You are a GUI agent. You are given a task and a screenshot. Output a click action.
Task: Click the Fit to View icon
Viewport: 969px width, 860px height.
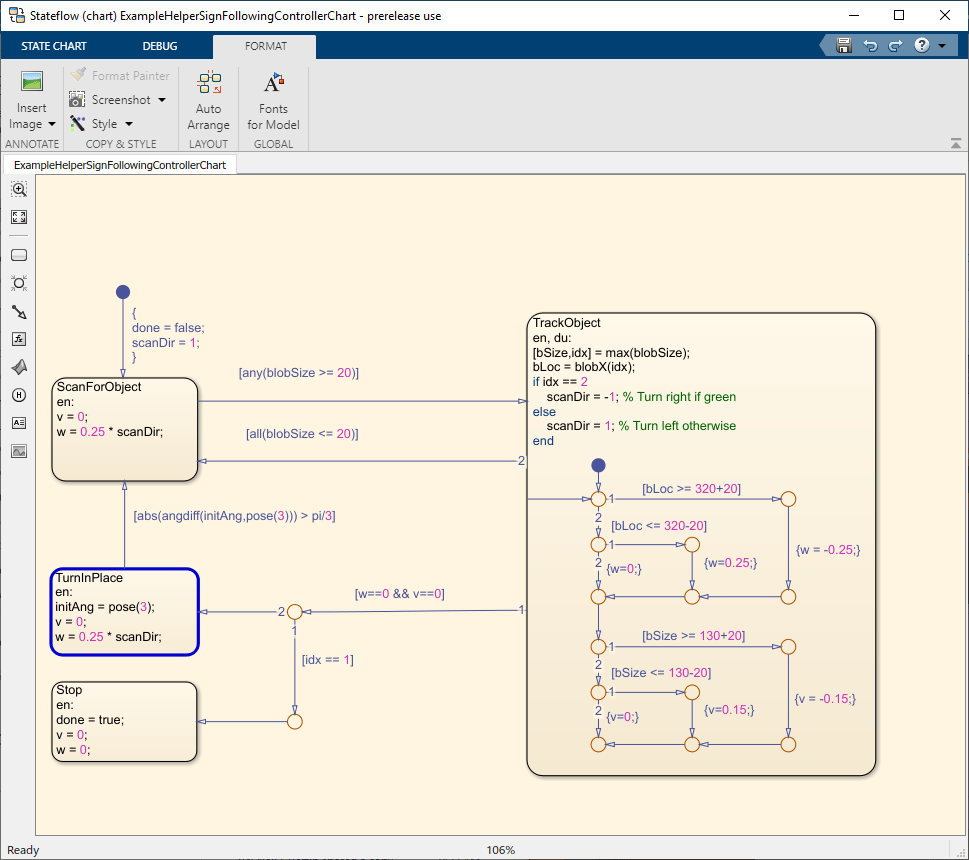click(x=19, y=217)
